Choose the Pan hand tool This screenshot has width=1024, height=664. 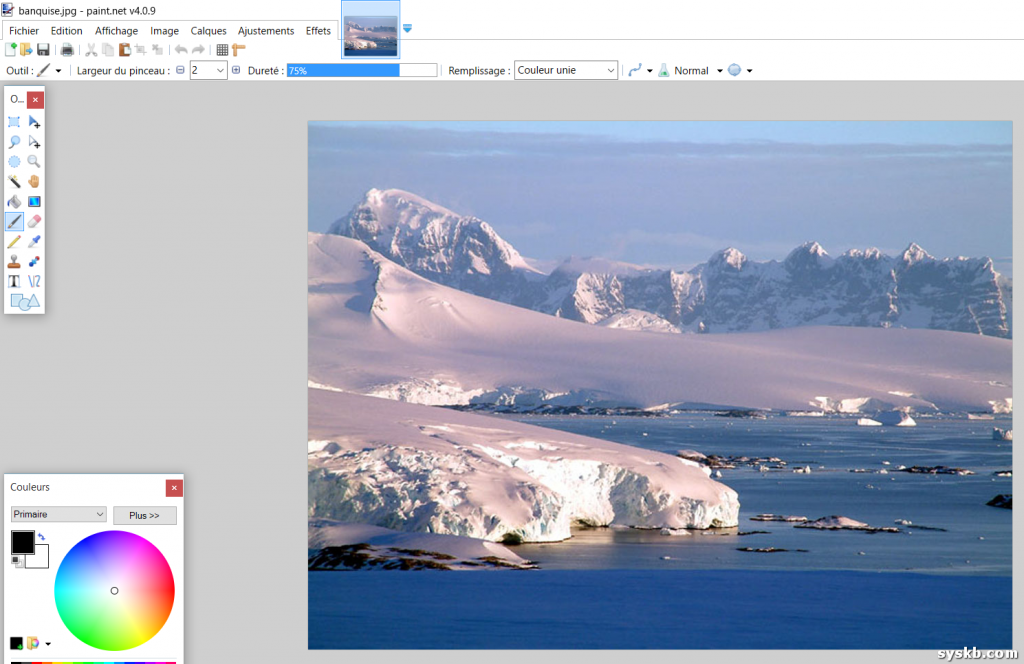coord(34,181)
